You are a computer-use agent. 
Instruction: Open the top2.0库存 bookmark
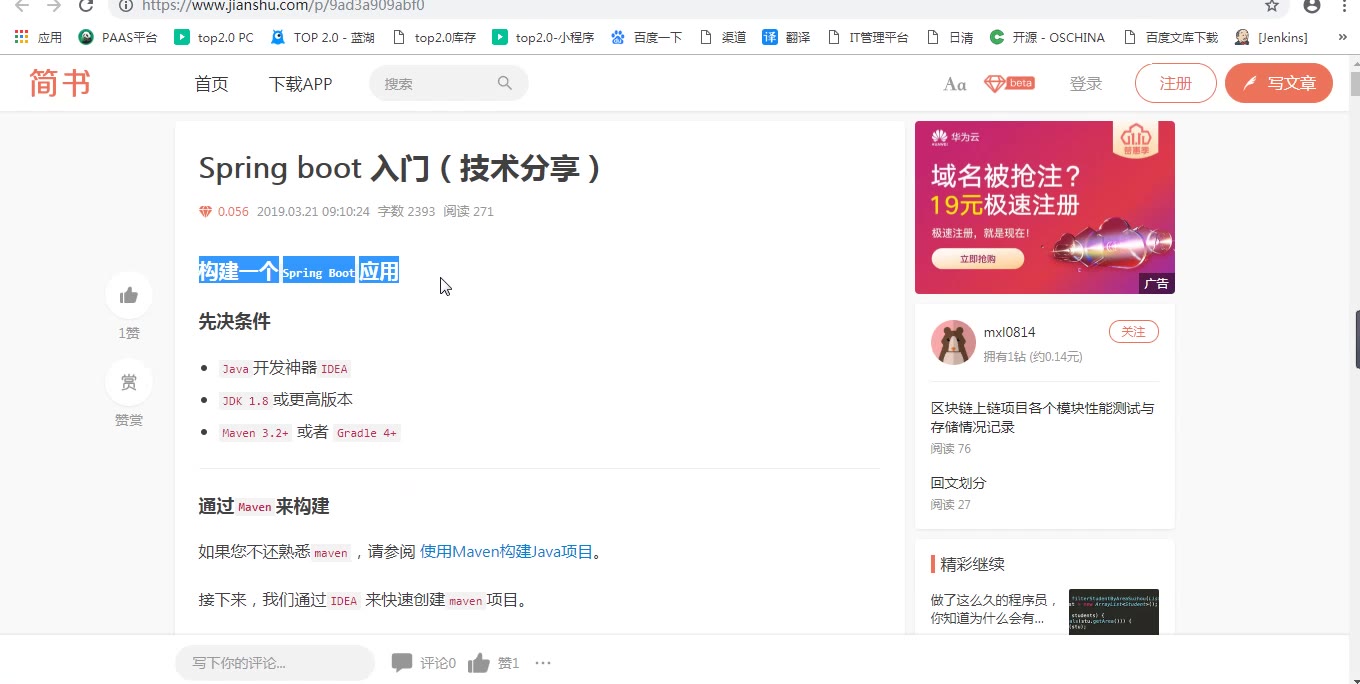tap(434, 37)
